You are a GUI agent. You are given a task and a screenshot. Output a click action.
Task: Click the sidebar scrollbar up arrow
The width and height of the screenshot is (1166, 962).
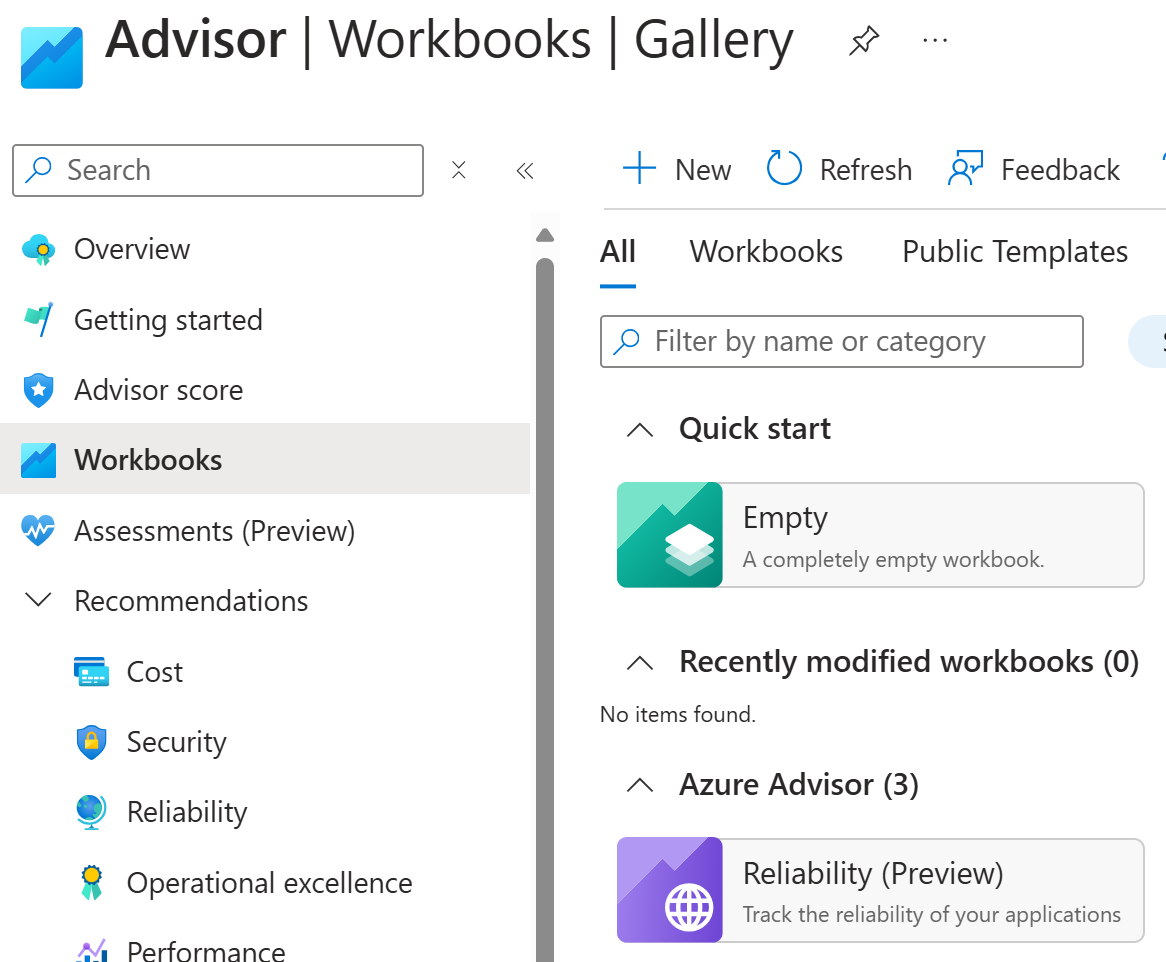tap(545, 236)
